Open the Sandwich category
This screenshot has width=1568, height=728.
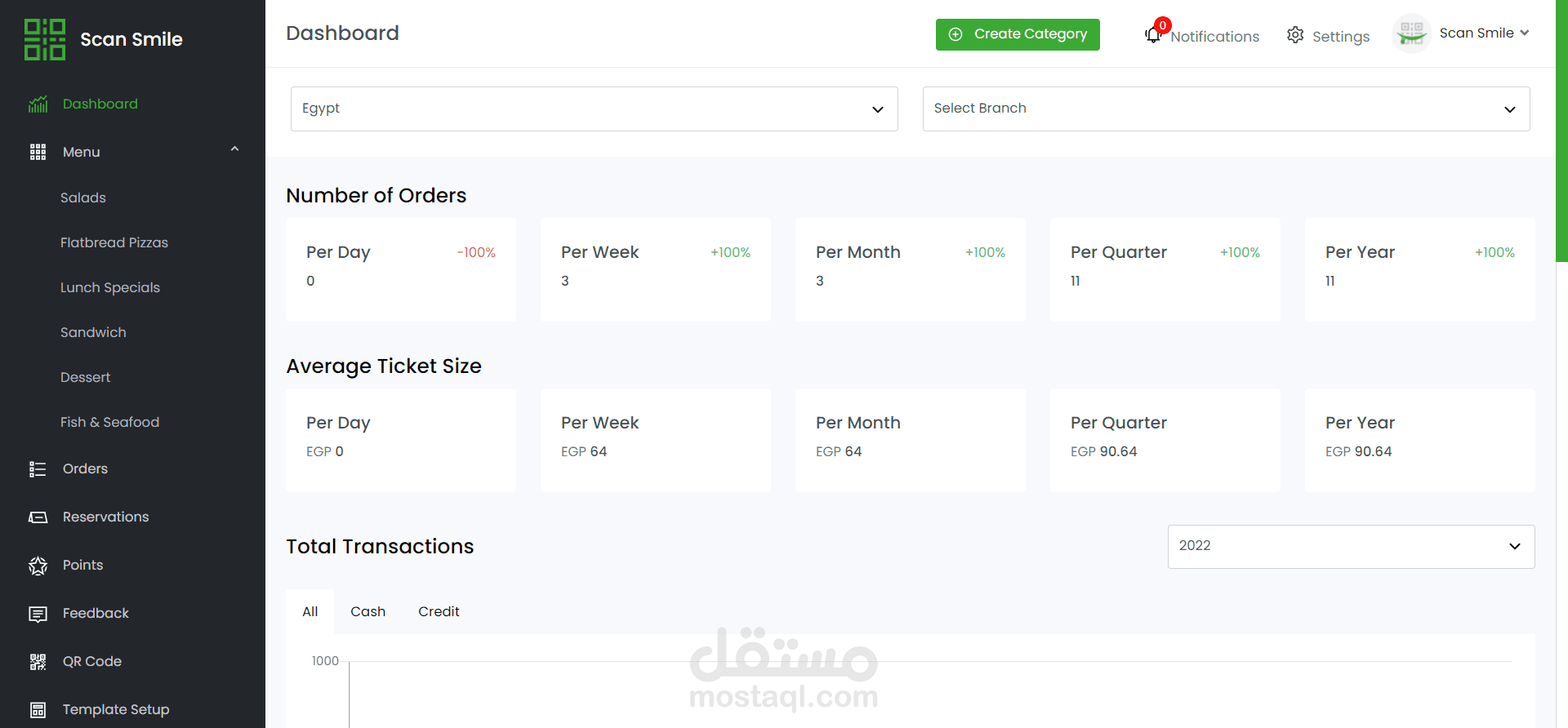click(93, 332)
